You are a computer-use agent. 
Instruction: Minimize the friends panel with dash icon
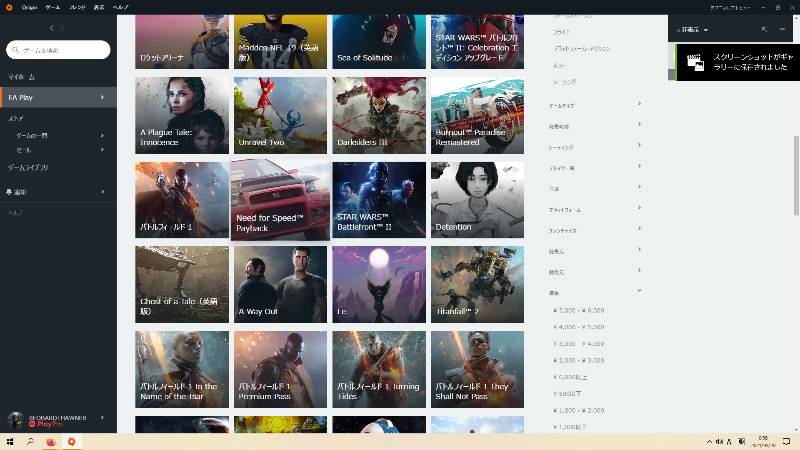coord(782,29)
